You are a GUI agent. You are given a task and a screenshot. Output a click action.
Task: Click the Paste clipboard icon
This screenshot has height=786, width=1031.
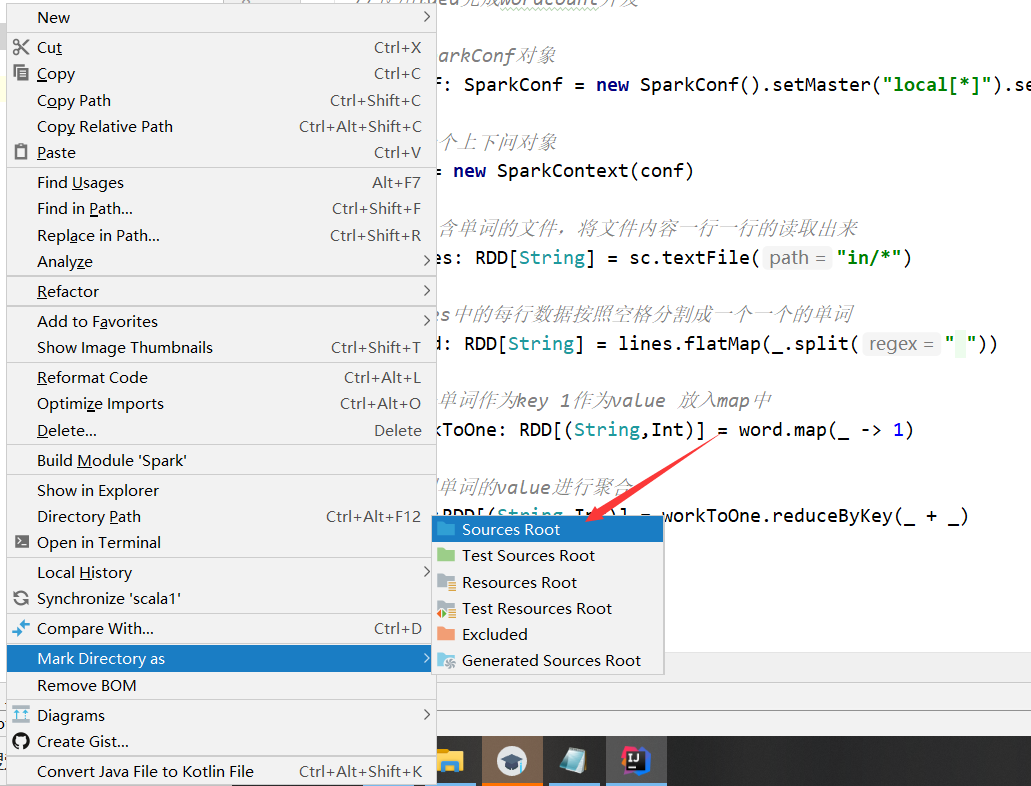(x=21, y=152)
